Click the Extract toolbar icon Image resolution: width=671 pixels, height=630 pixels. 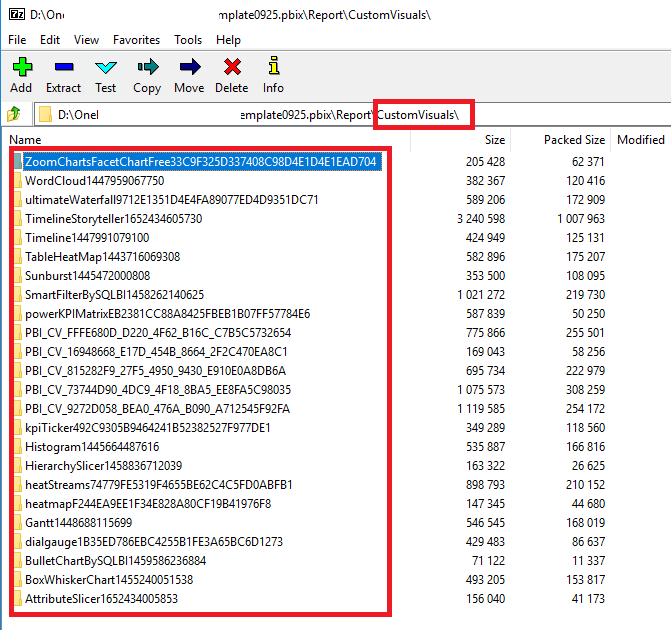(x=64, y=67)
